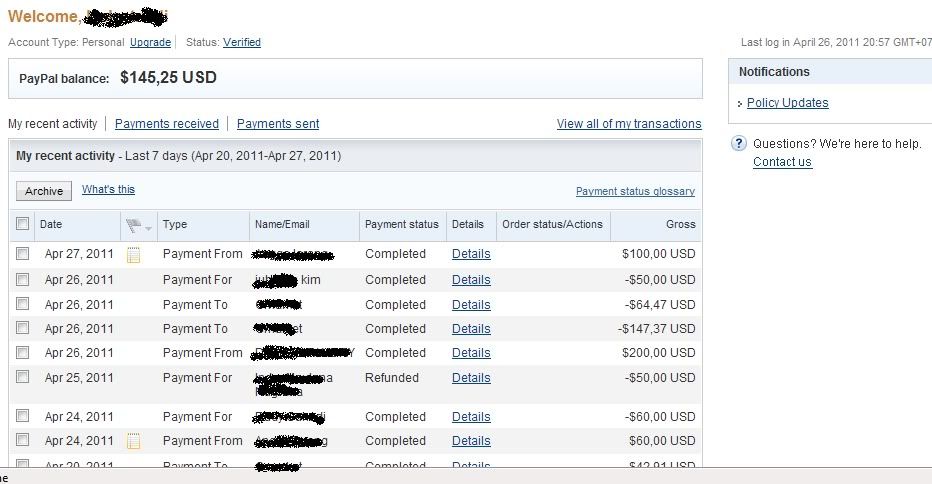Check the -$64,47 USD row checkbox
932x484 pixels.
(23, 304)
